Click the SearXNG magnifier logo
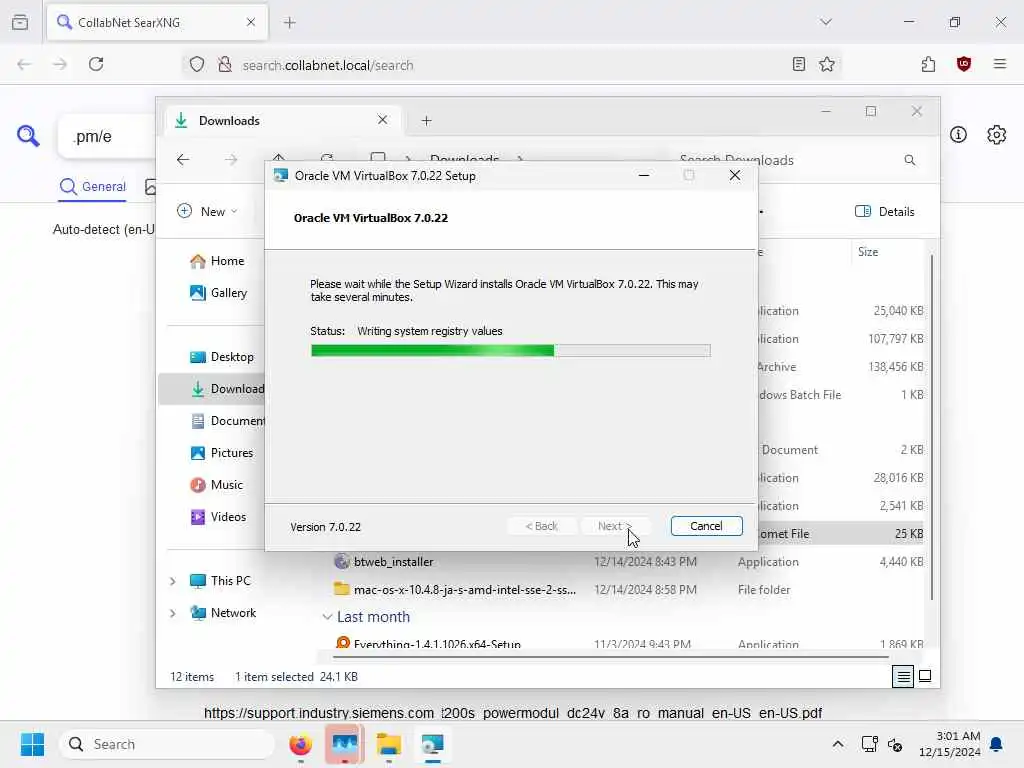 click(28, 136)
